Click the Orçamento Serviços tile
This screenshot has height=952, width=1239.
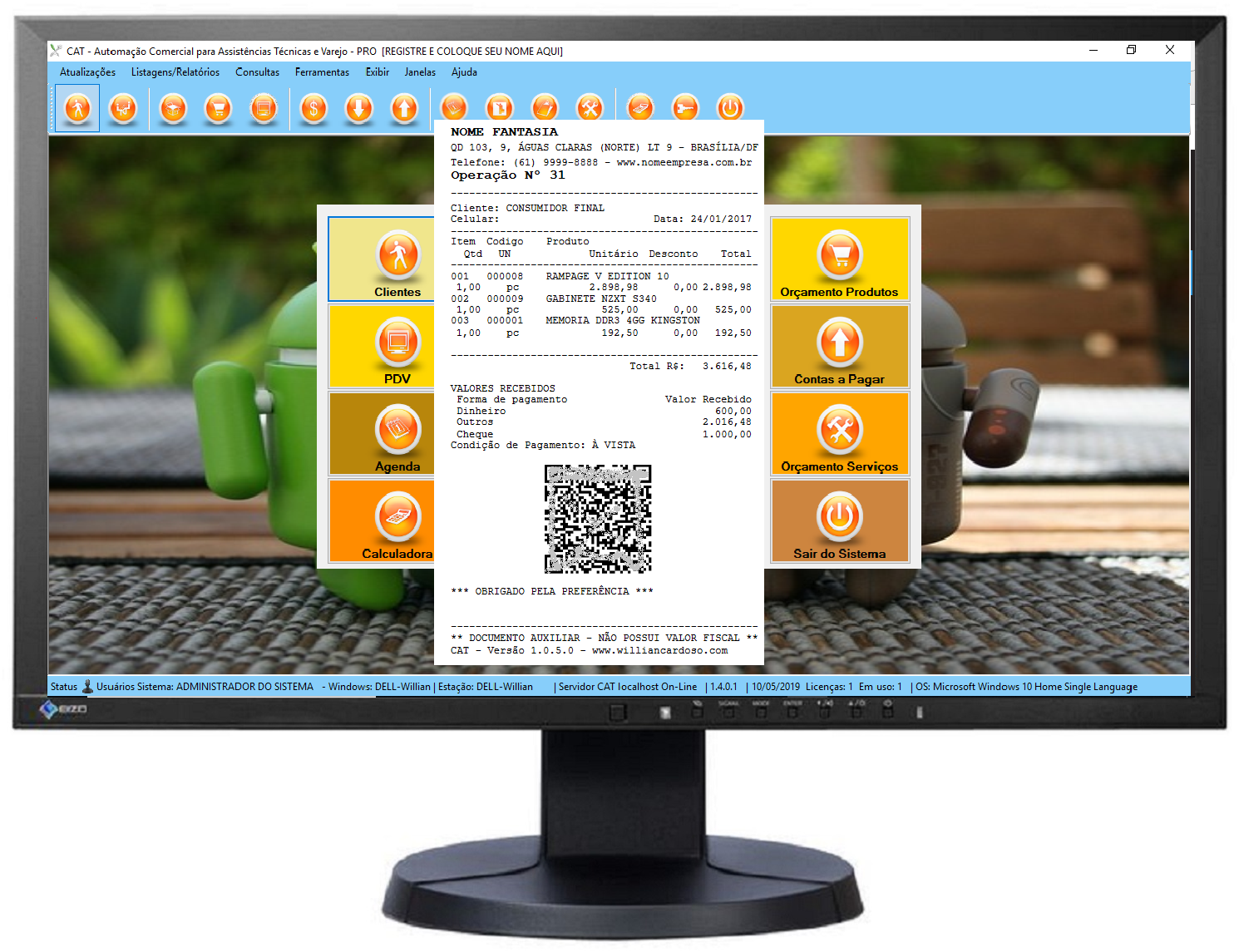(840, 432)
